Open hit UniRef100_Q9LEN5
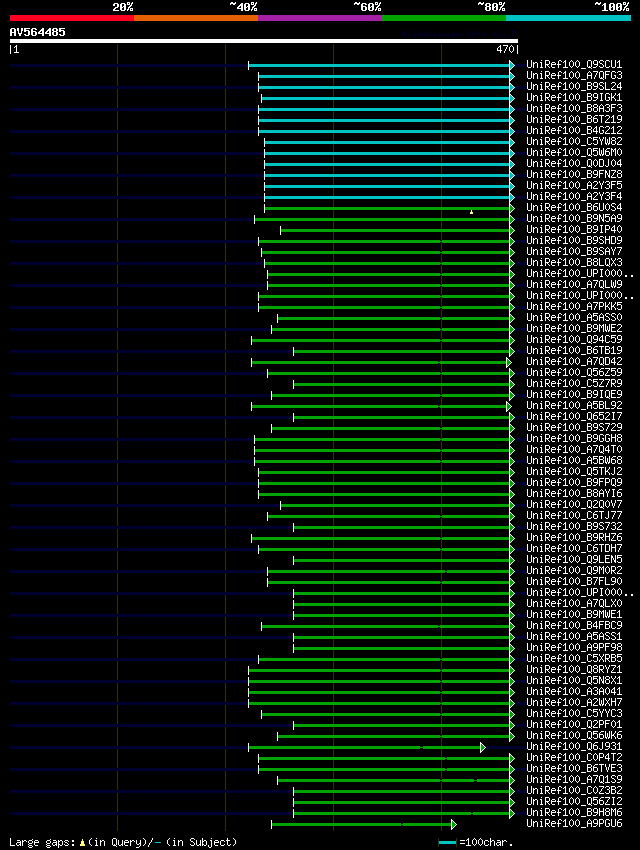 point(574,559)
